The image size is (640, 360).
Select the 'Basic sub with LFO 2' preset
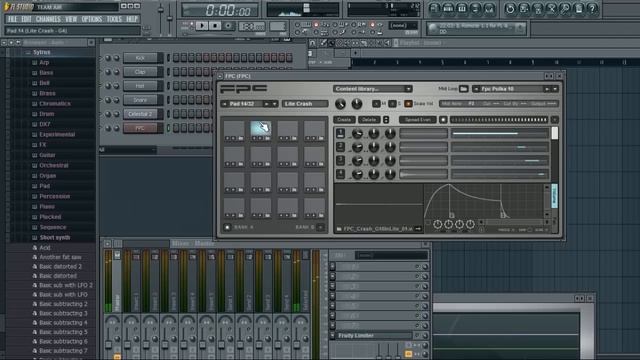click(66, 285)
